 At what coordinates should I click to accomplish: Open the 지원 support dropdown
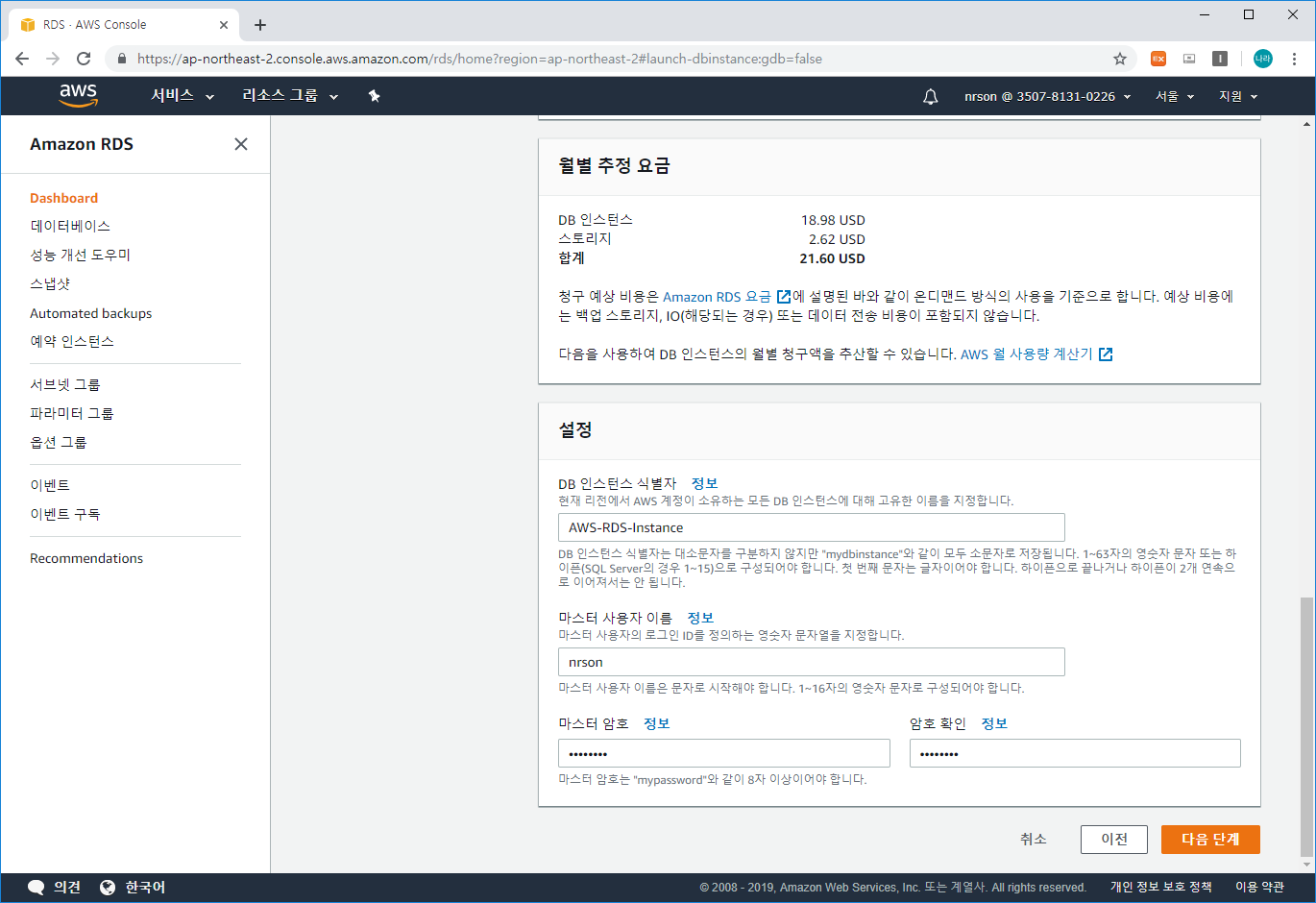pos(1238,96)
